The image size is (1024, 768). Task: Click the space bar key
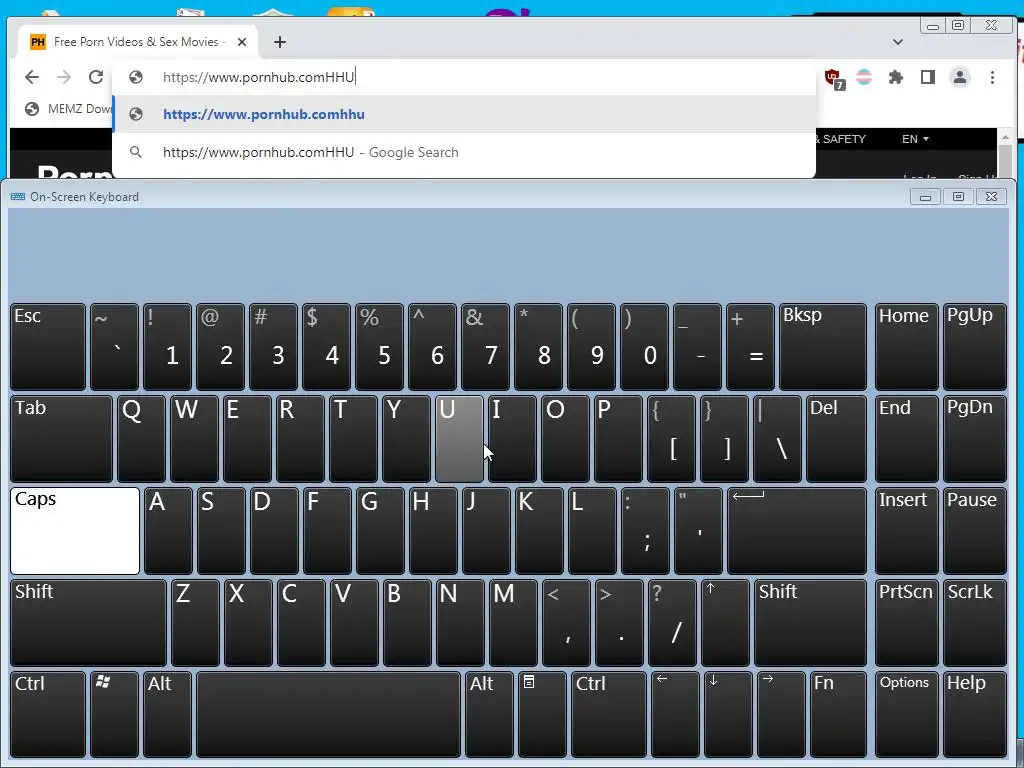(x=328, y=714)
